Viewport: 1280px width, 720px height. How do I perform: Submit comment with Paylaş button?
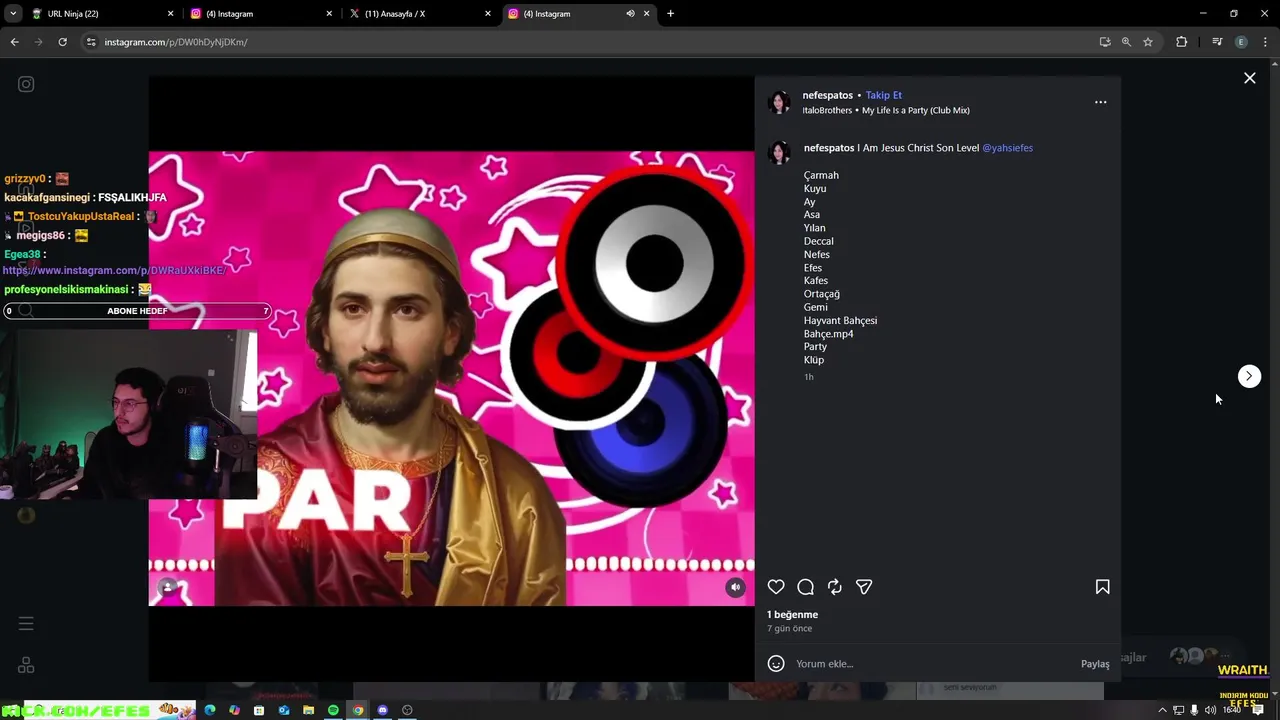pos(1095,664)
